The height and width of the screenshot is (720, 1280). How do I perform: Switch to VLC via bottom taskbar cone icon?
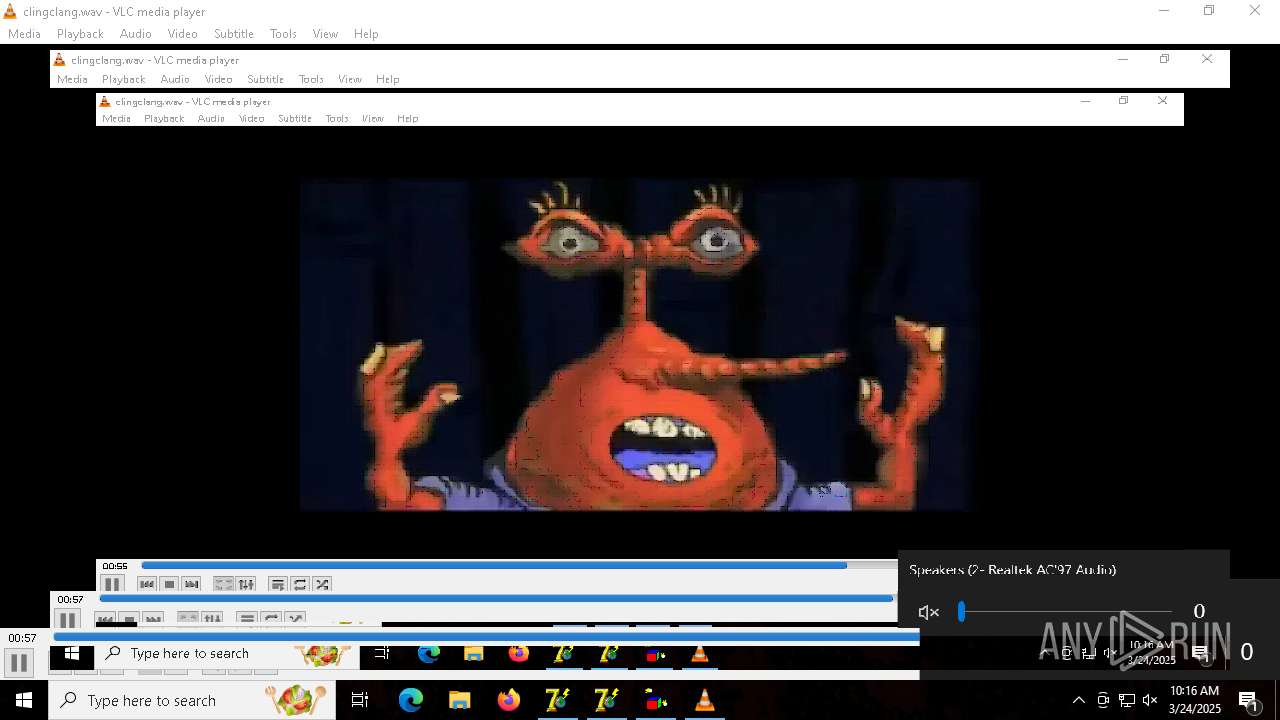tap(704, 700)
